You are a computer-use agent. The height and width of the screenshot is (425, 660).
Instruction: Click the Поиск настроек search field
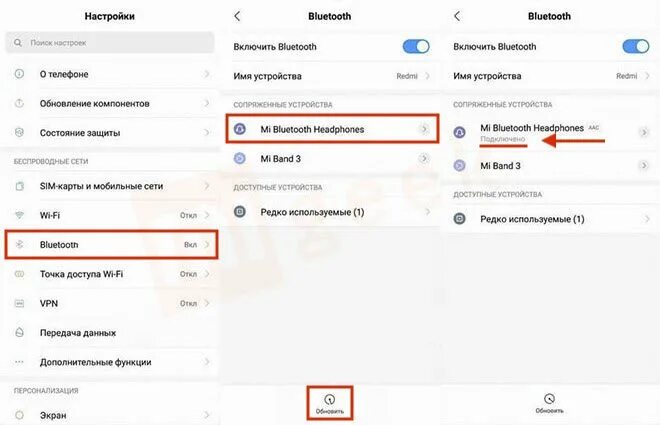(110, 42)
